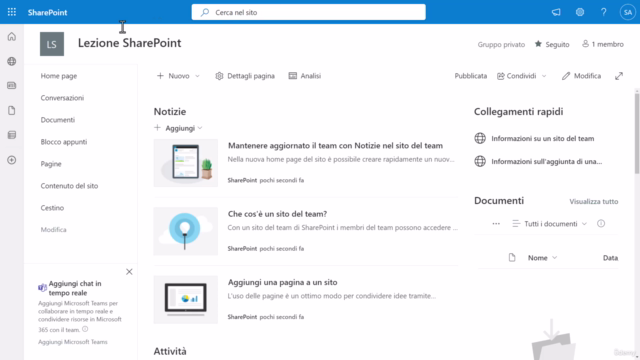Screen dimensions: 640x360
Task: Select Blocco appunti in left navigation
Action: pos(64,142)
